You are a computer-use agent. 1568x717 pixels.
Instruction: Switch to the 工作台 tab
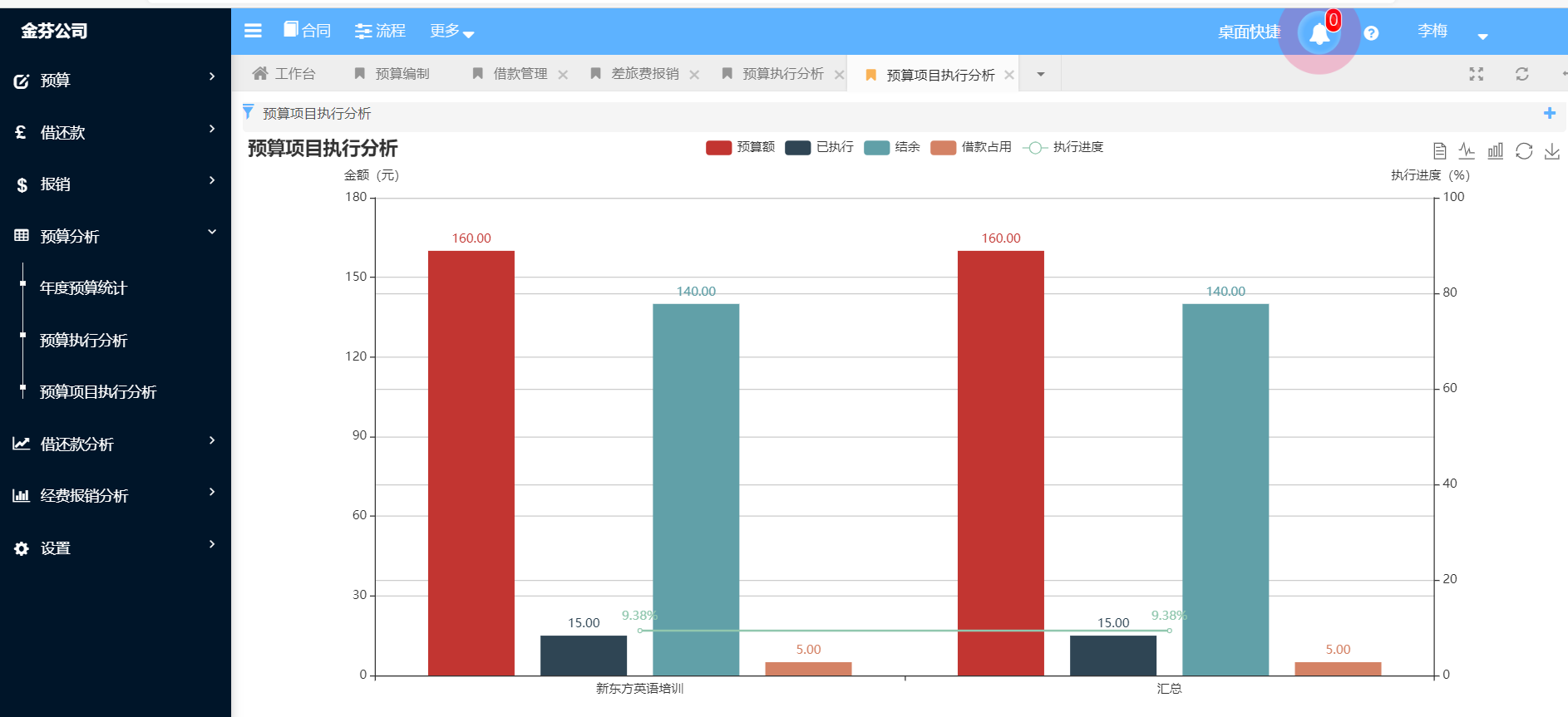pyautogui.click(x=284, y=73)
